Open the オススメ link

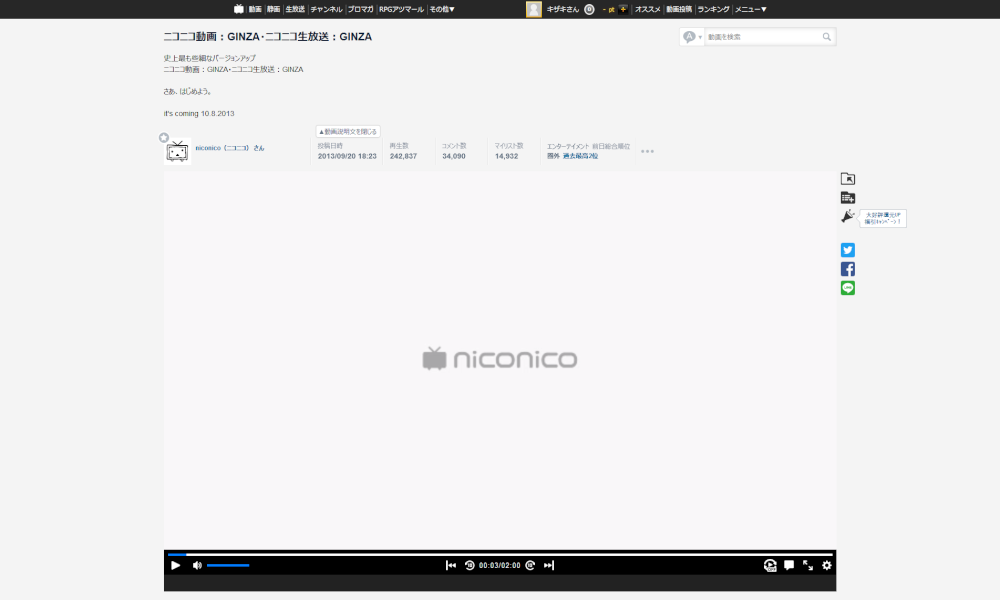coord(647,9)
